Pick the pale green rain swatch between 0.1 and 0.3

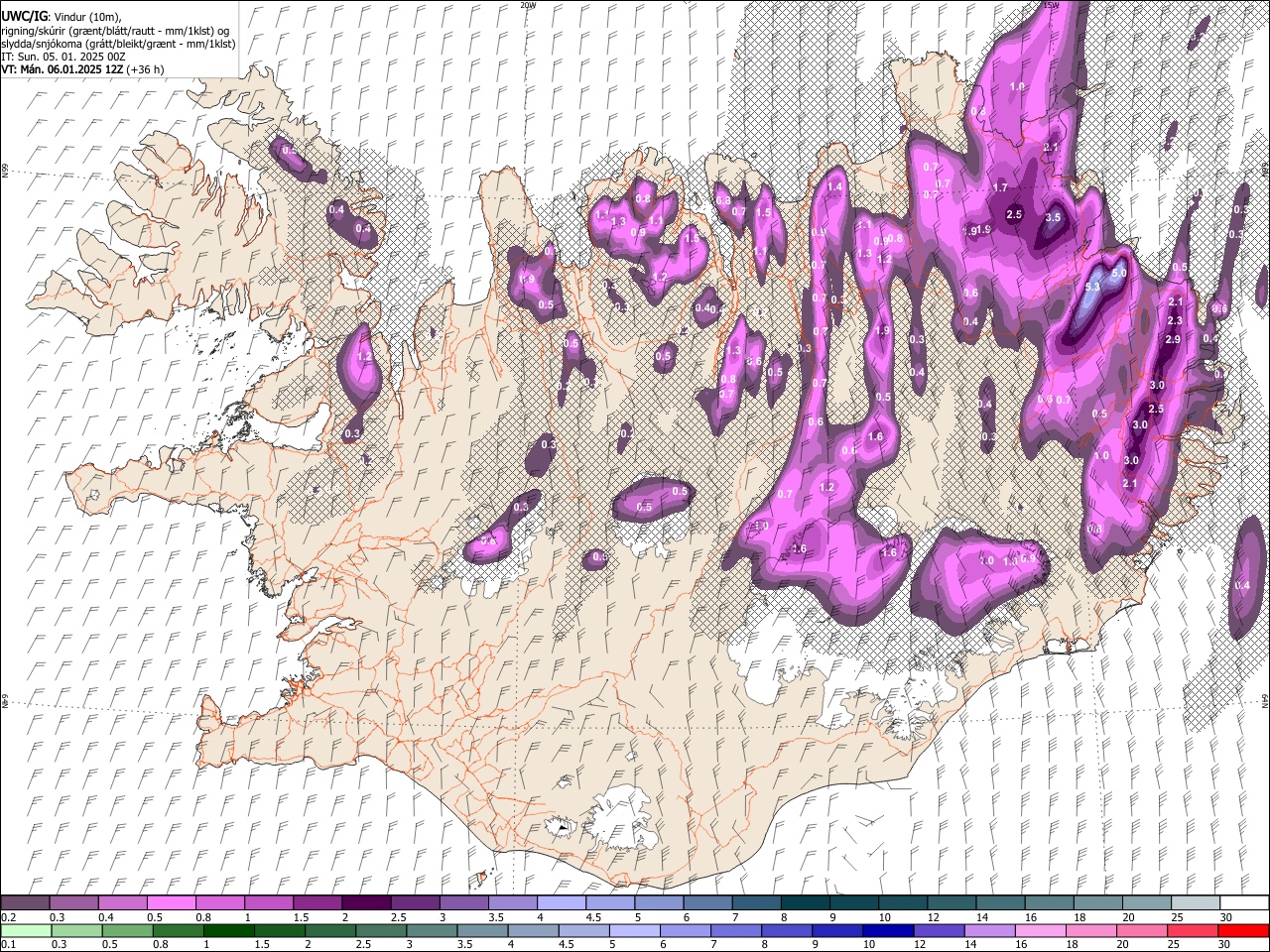27,930
